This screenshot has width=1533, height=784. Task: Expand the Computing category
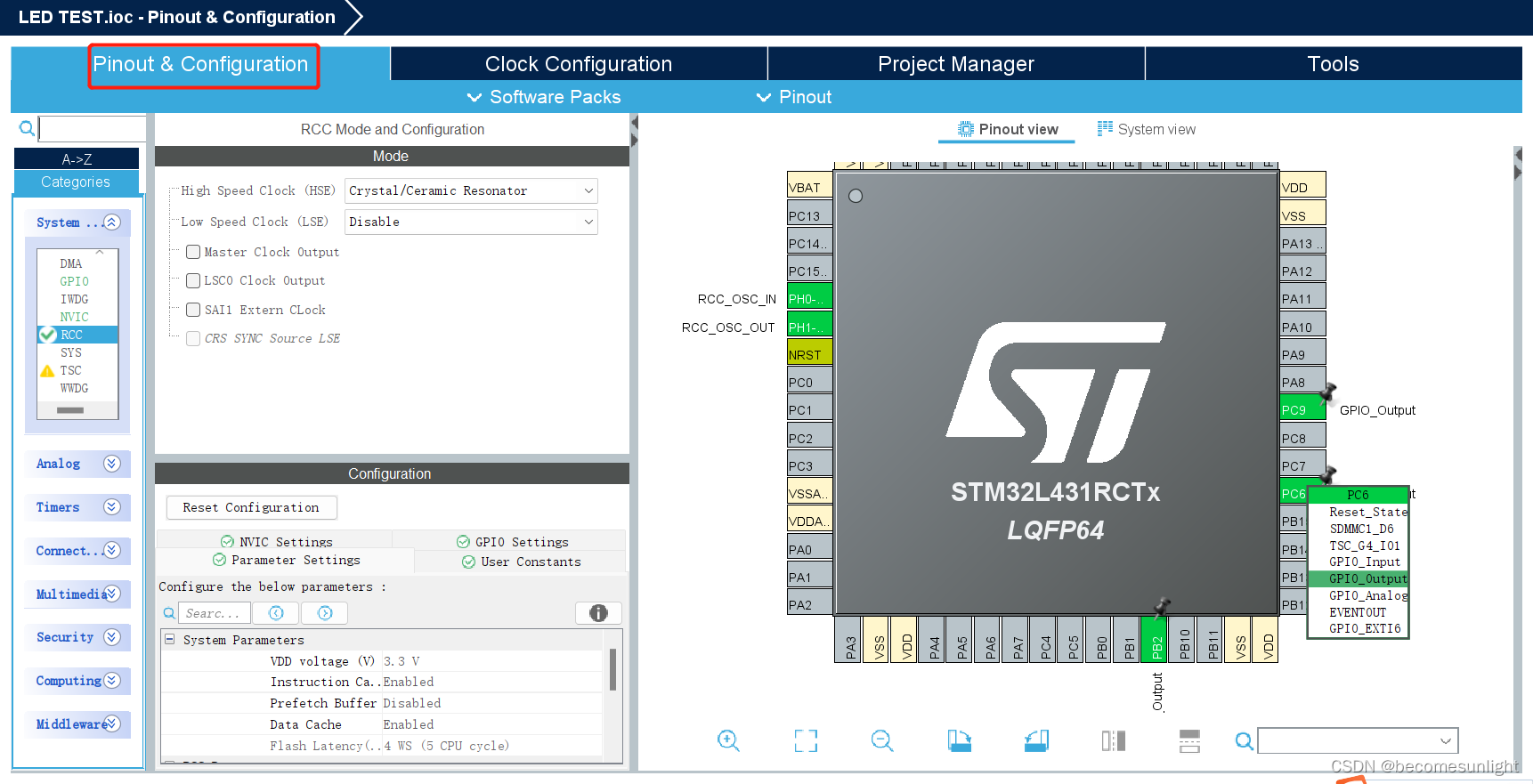click(111, 681)
